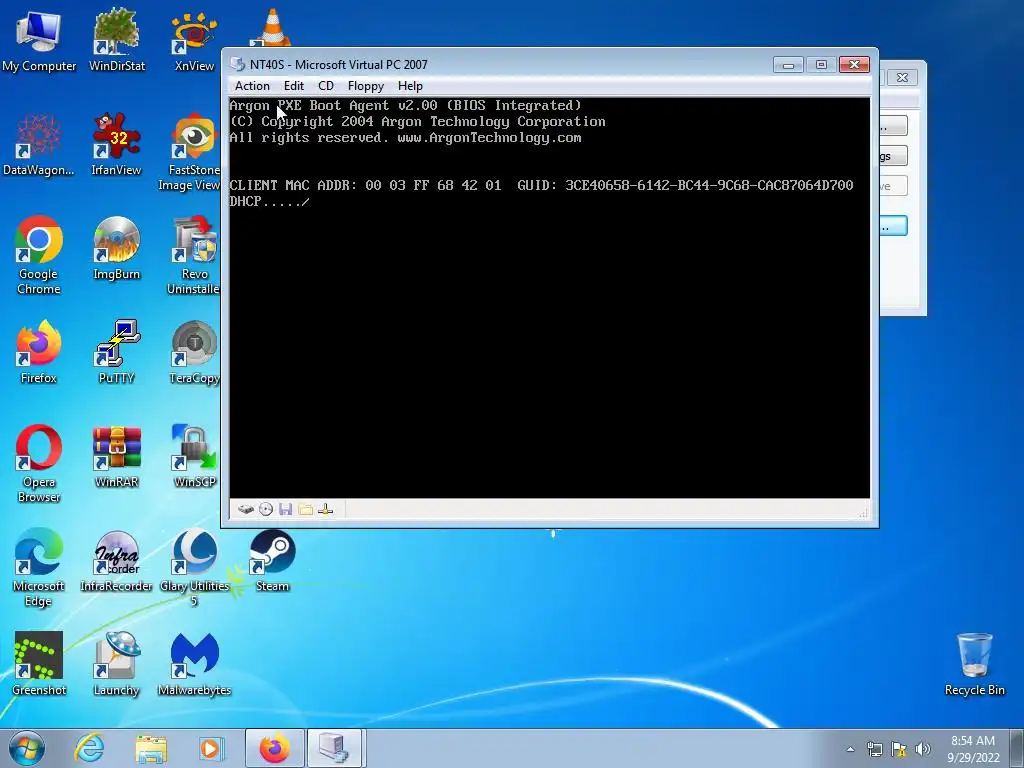Click the resize grip of the NT40S window
The height and width of the screenshot is (768, 1024).
[x=864, y=513]
